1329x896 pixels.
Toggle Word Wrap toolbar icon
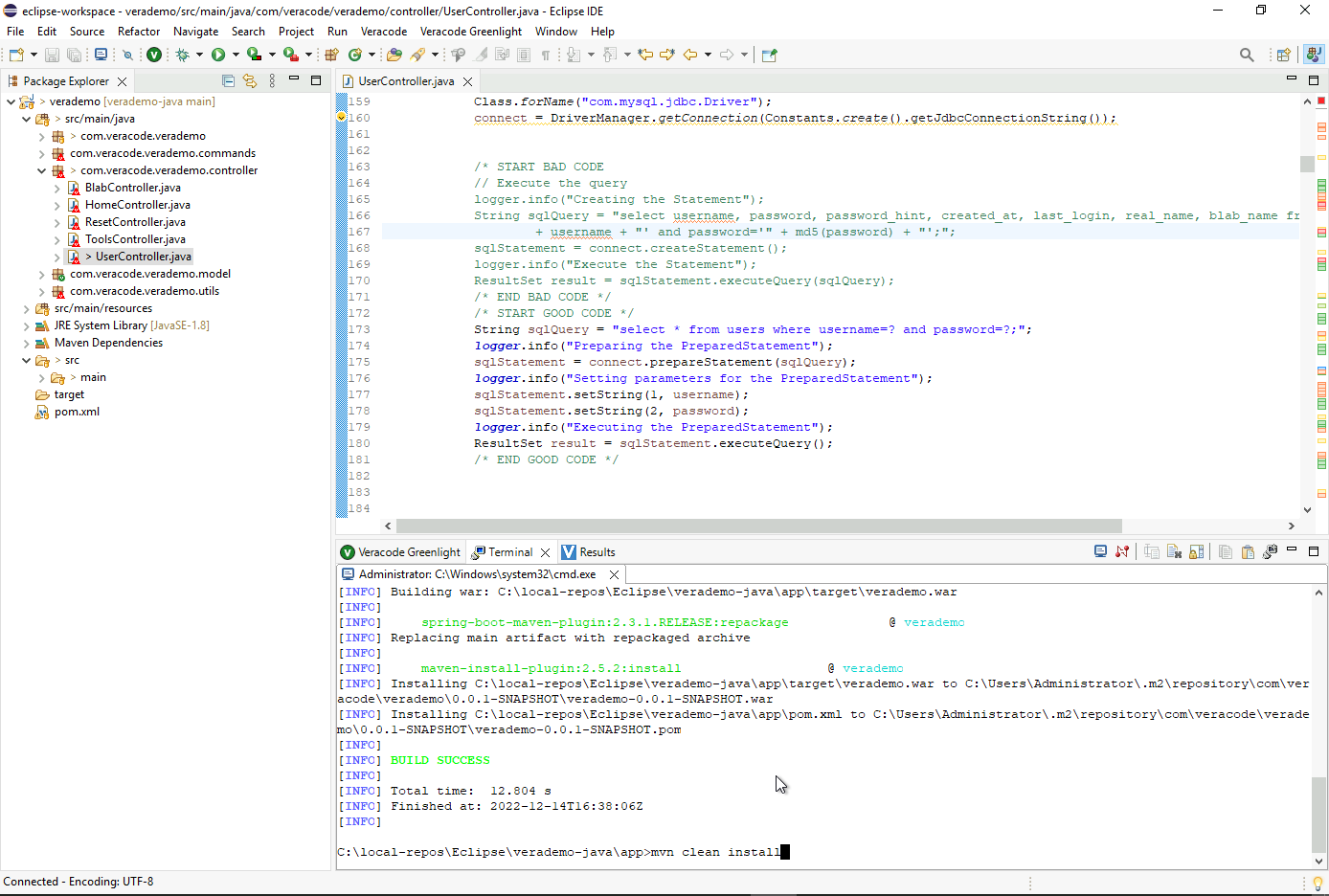pos(501,55)
